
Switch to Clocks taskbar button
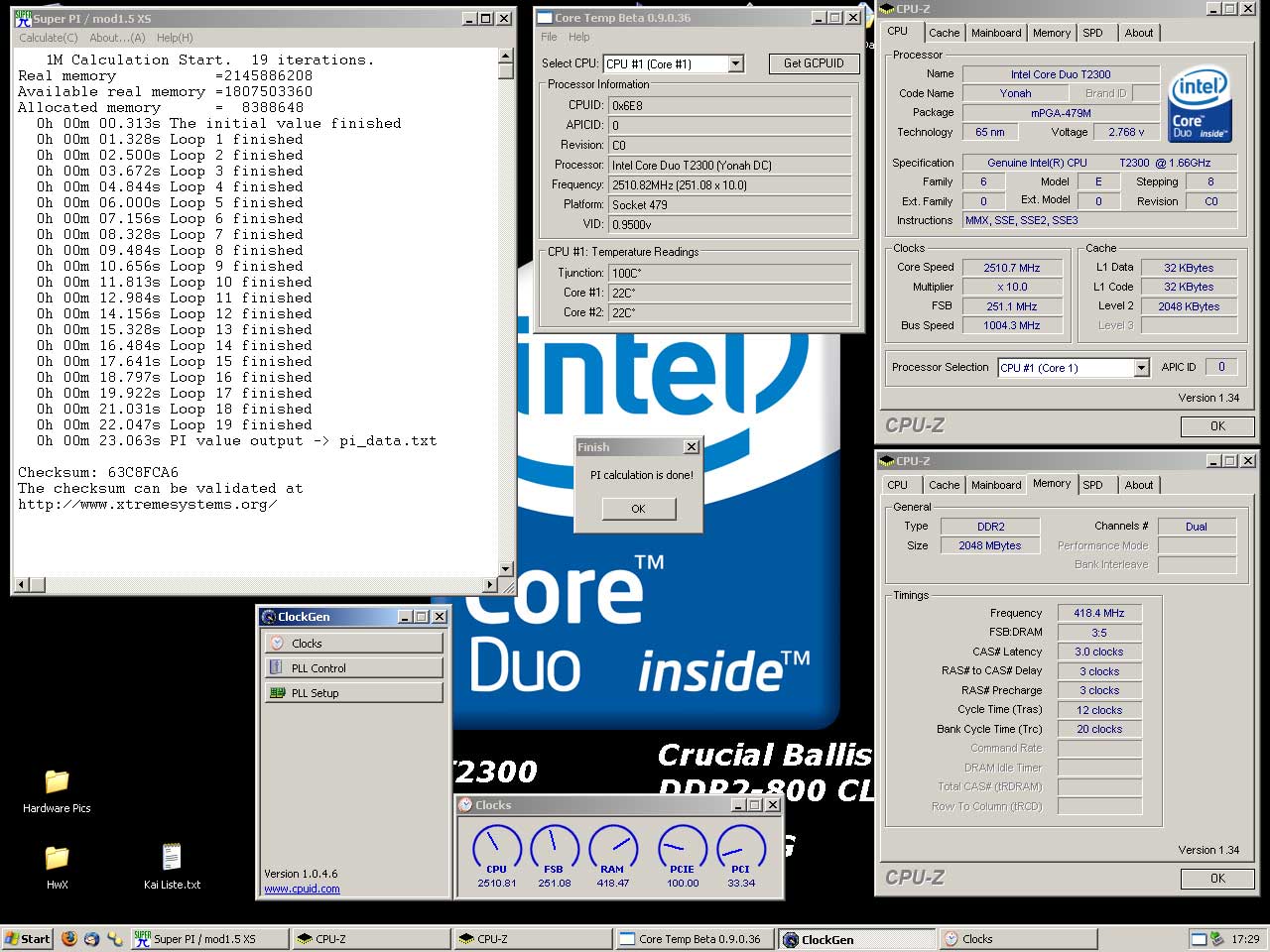point(1019,938)
